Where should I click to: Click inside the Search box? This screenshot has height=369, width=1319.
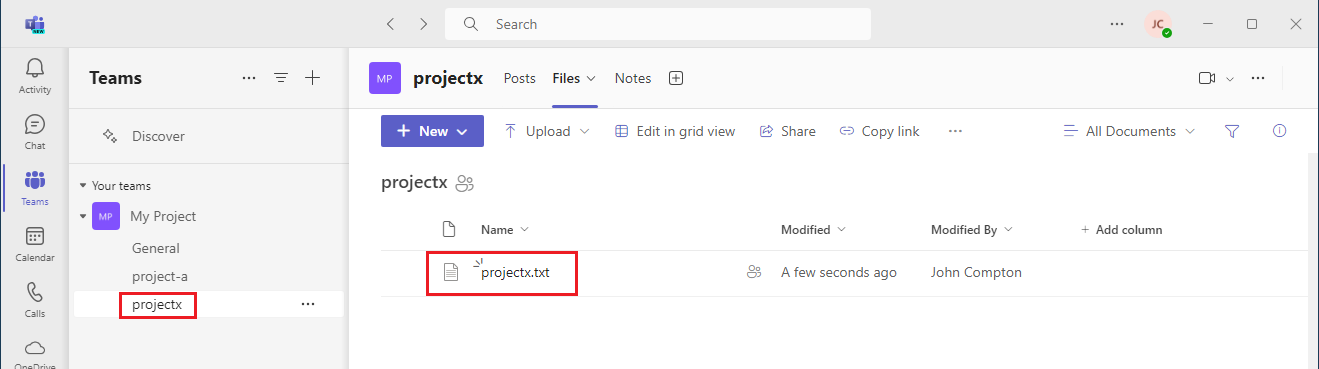coord(658,24)
